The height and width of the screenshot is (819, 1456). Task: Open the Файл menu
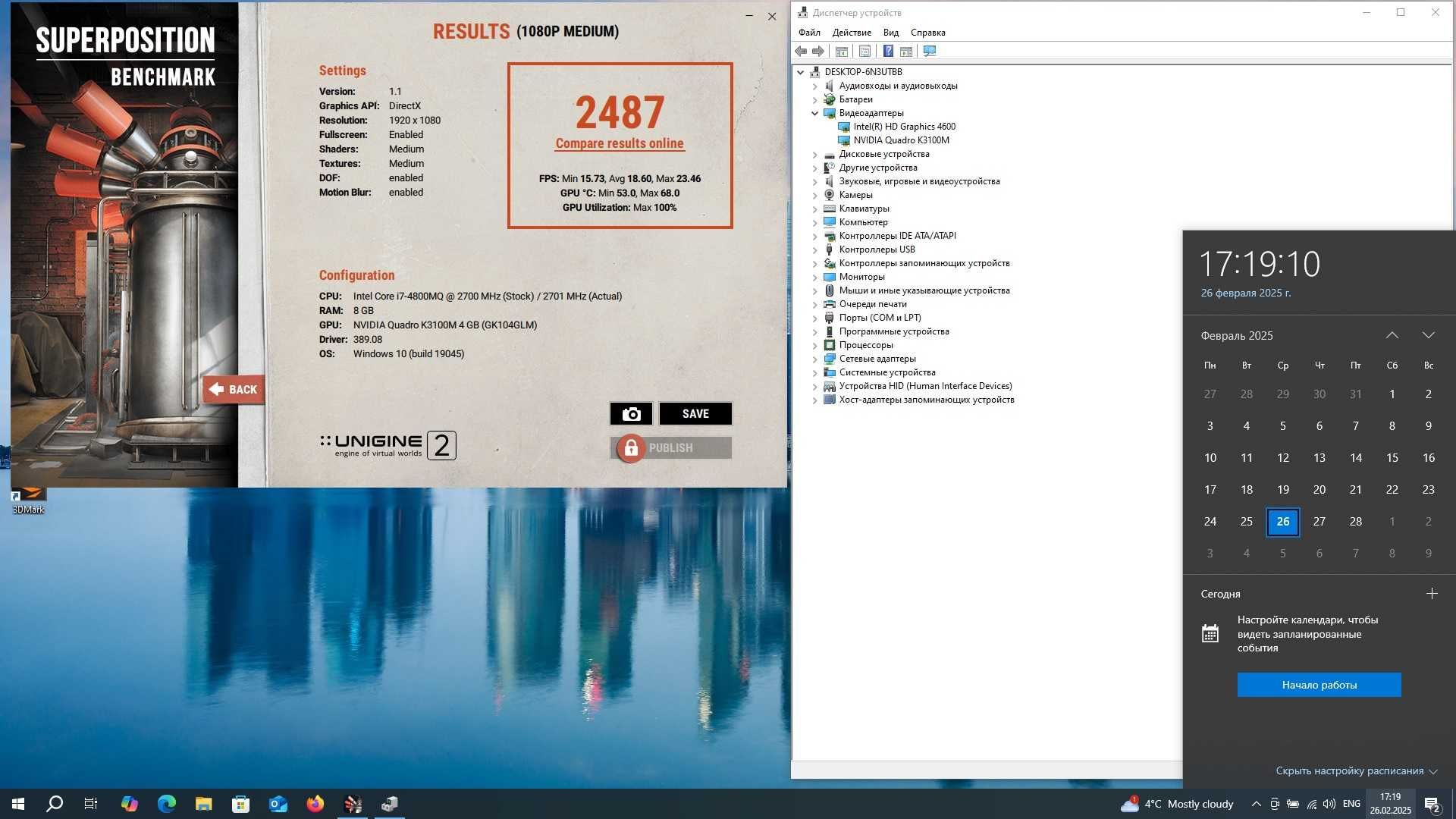coord(809,33)
